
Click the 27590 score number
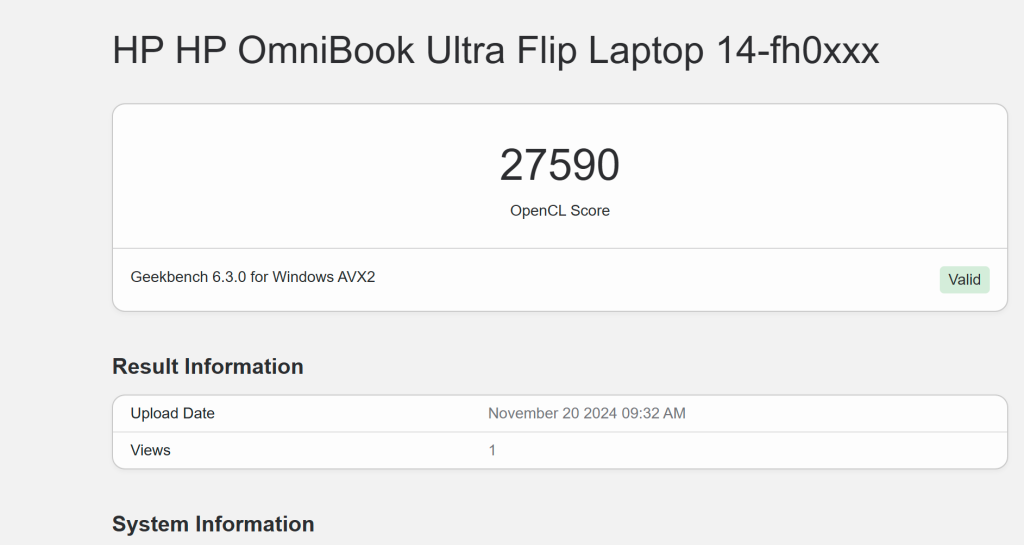[x=559, y=165]
